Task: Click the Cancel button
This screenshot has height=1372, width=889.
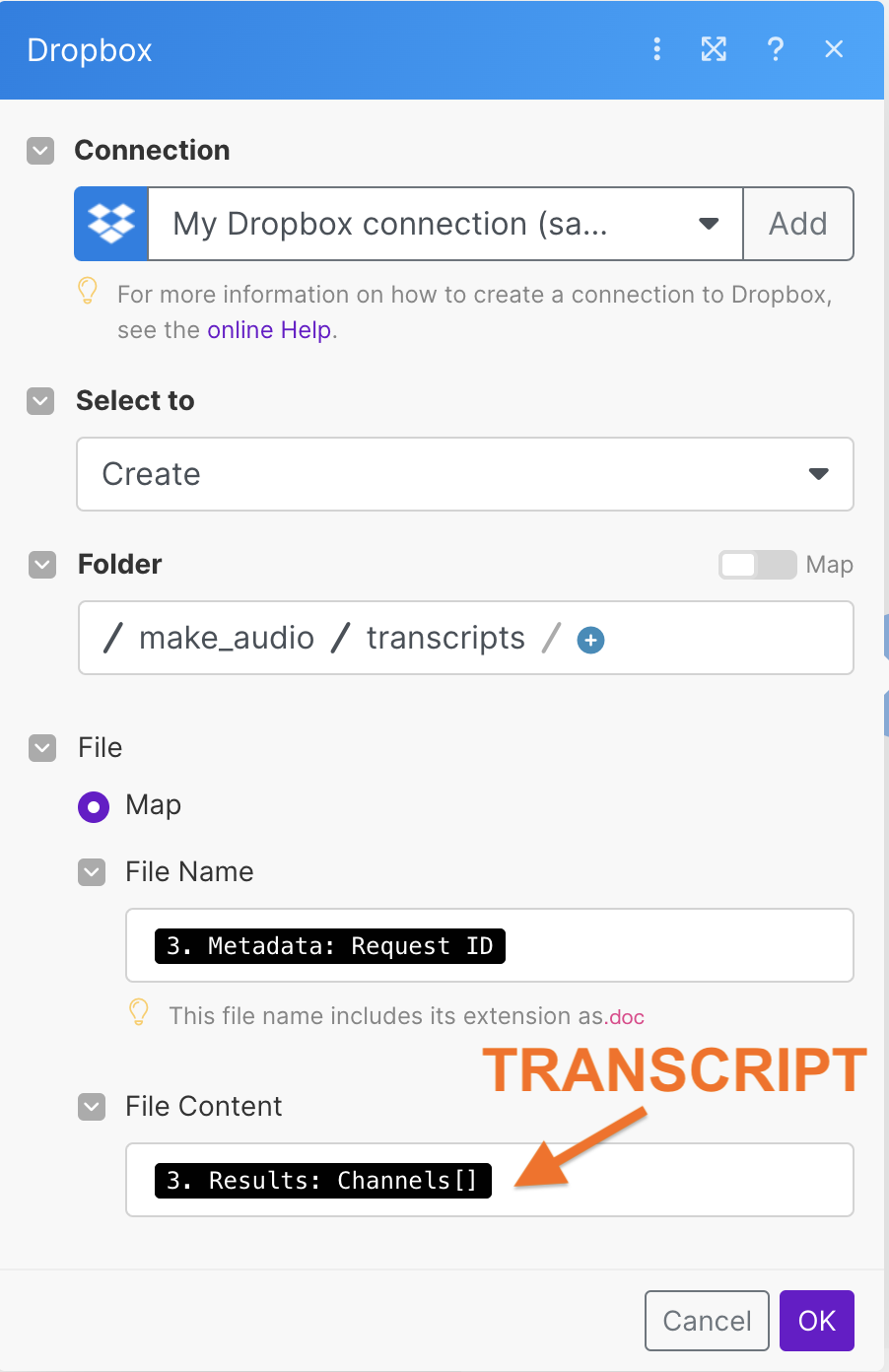Action: tap(707, 1321)
